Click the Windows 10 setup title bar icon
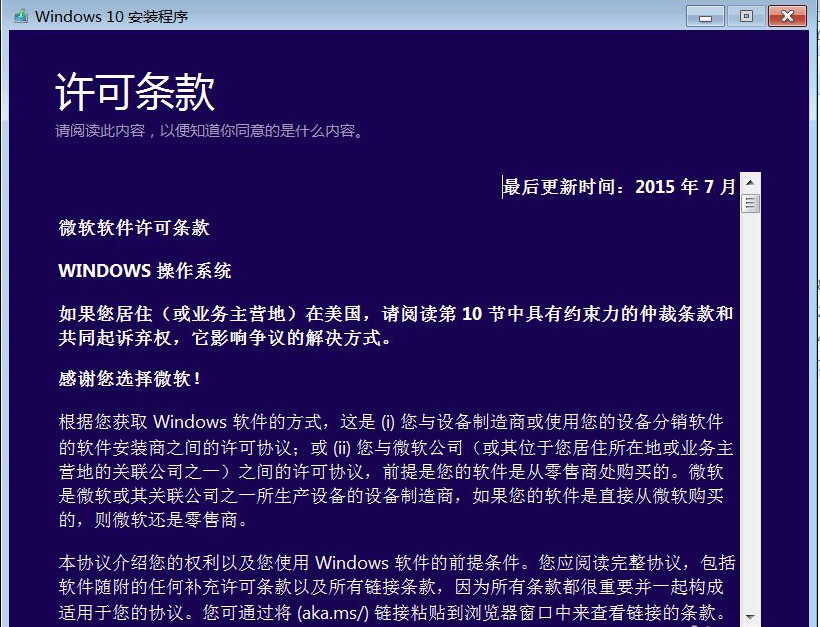820x627 pixels. point(20,16)
